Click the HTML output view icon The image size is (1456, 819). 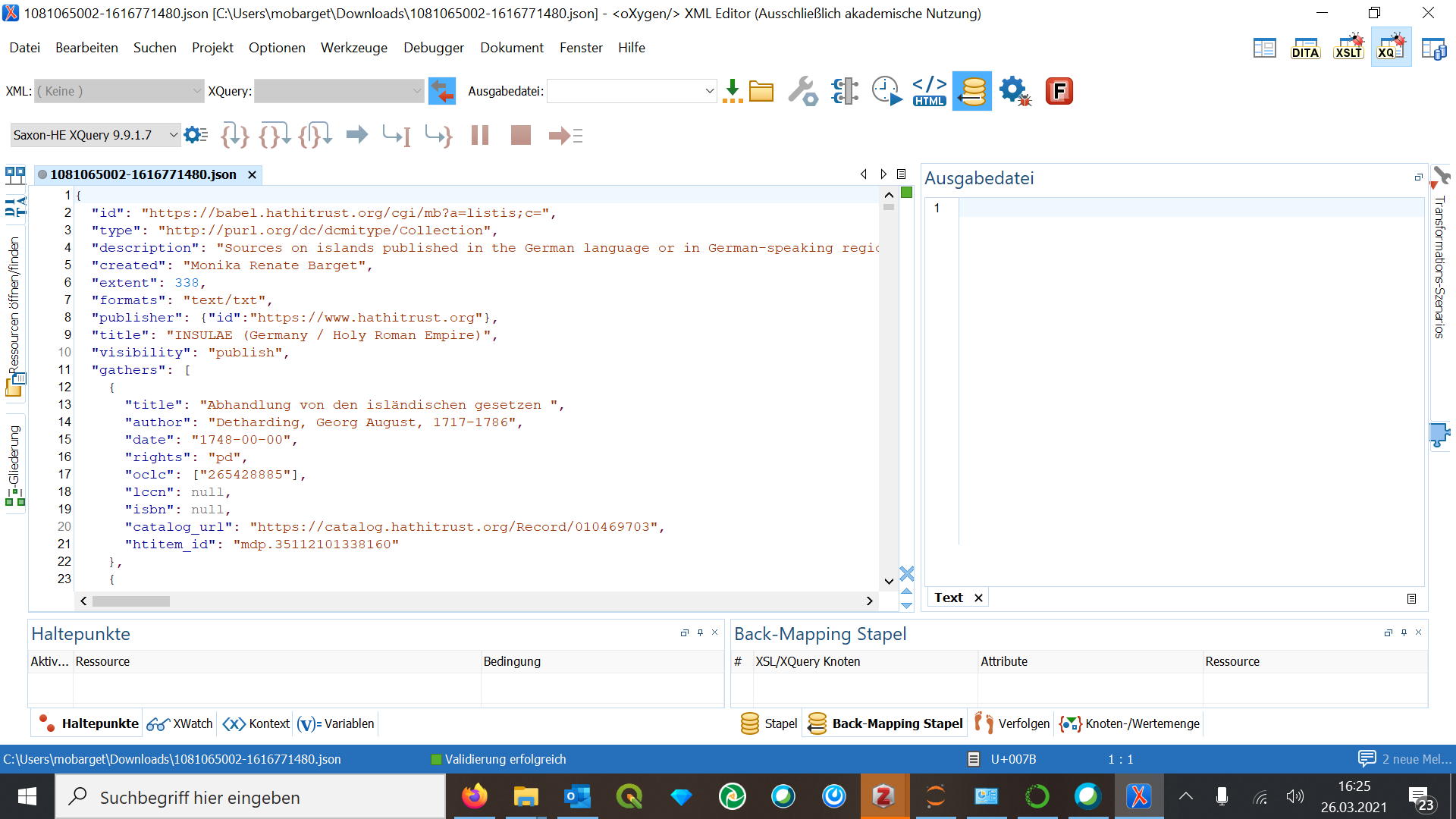click(930, 91)
